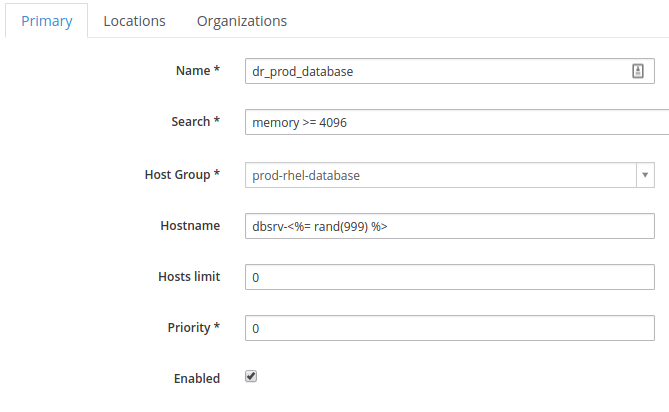Click the Enabled label text

pos(197,378)
